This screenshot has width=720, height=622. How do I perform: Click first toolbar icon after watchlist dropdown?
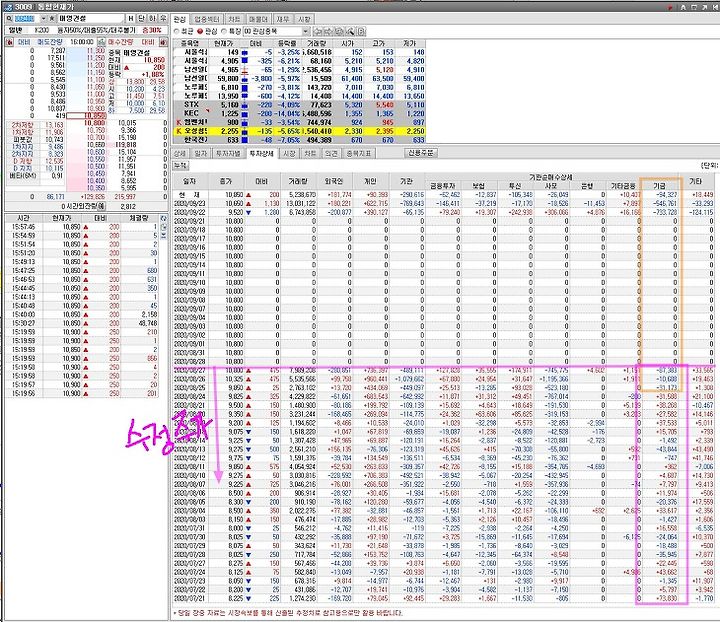(318, 31)
